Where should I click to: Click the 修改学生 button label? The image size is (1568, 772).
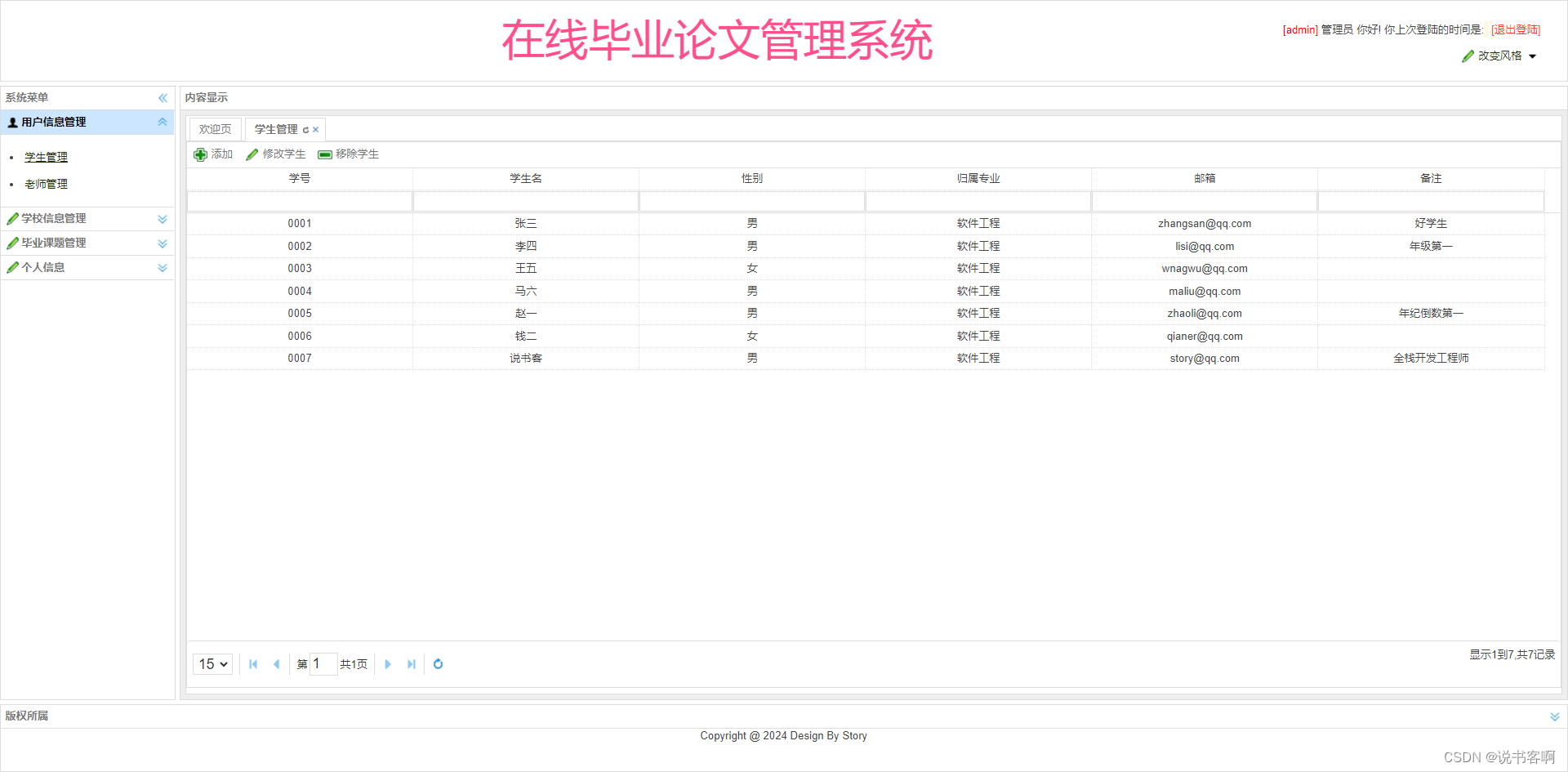tap(284, 154)
